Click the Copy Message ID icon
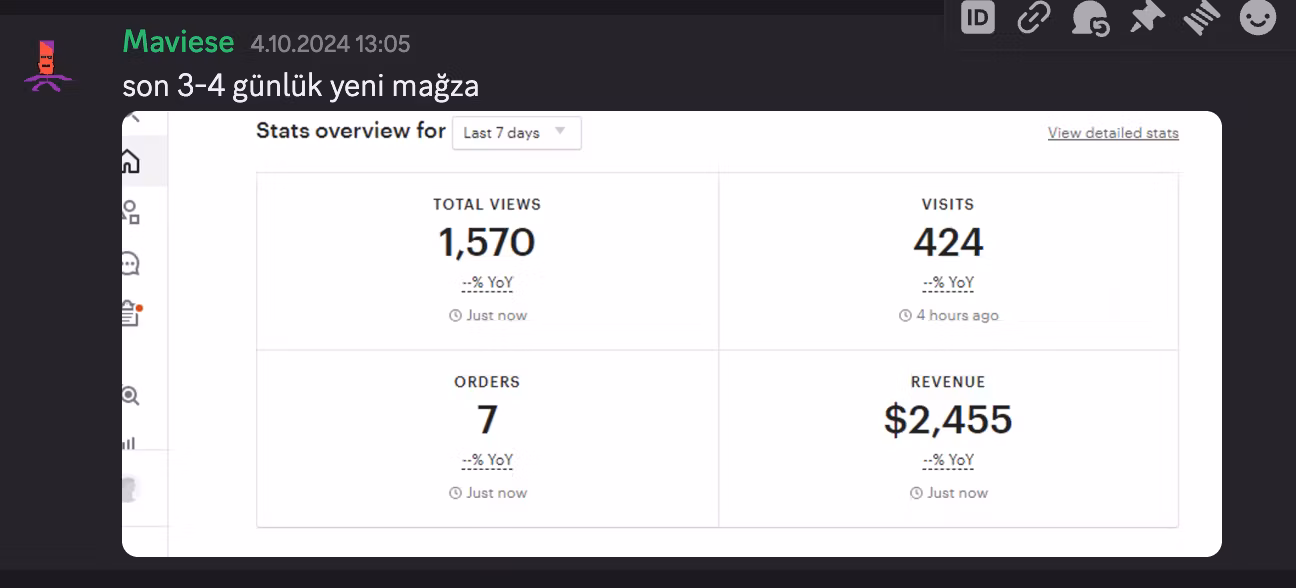Viewport: 1296px width, 588px height. coord(978,17)
